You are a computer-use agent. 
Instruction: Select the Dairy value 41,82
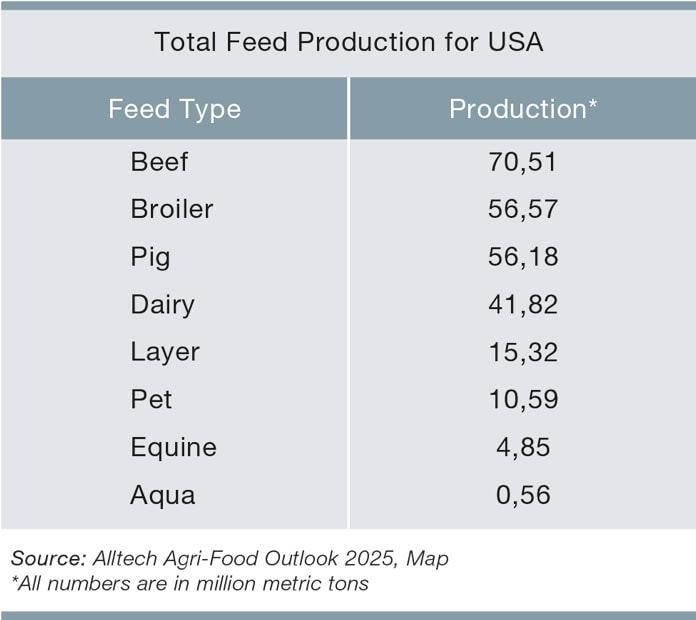522,305
